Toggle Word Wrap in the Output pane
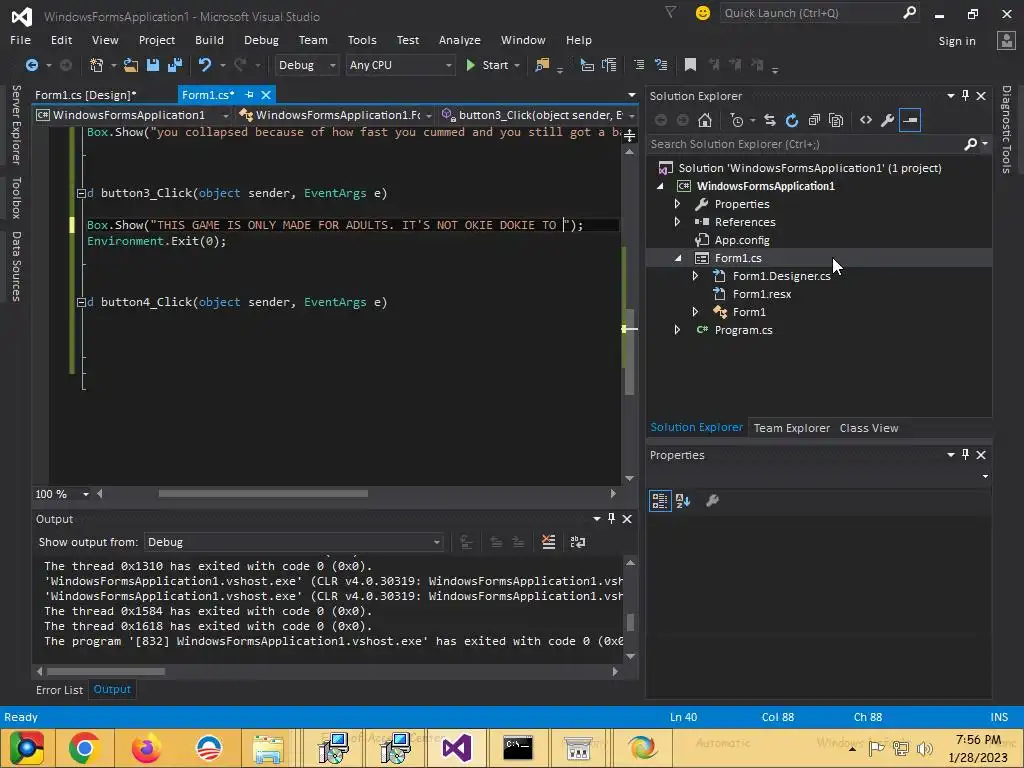 (578, 542)
